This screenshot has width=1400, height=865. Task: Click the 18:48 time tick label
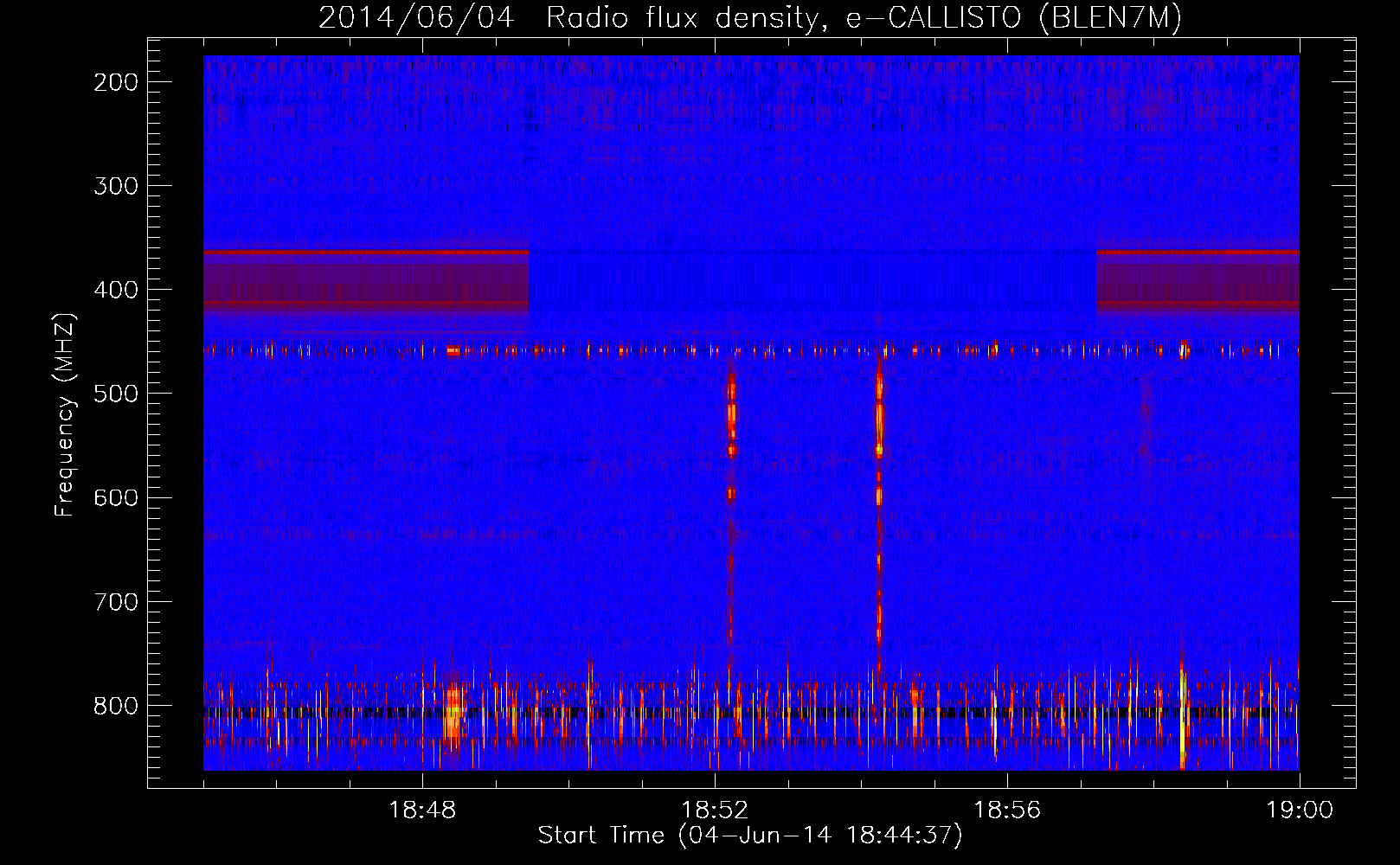pyautogui.click(x=422, y=811)
